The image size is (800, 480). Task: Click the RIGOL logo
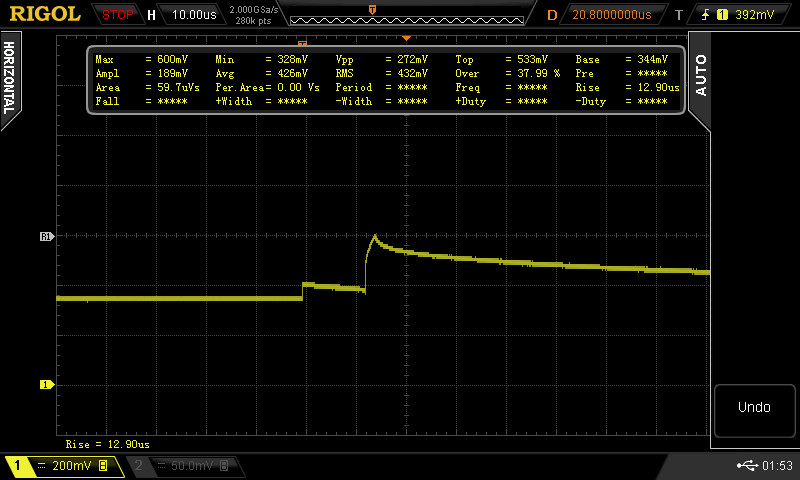coord(46,14)
